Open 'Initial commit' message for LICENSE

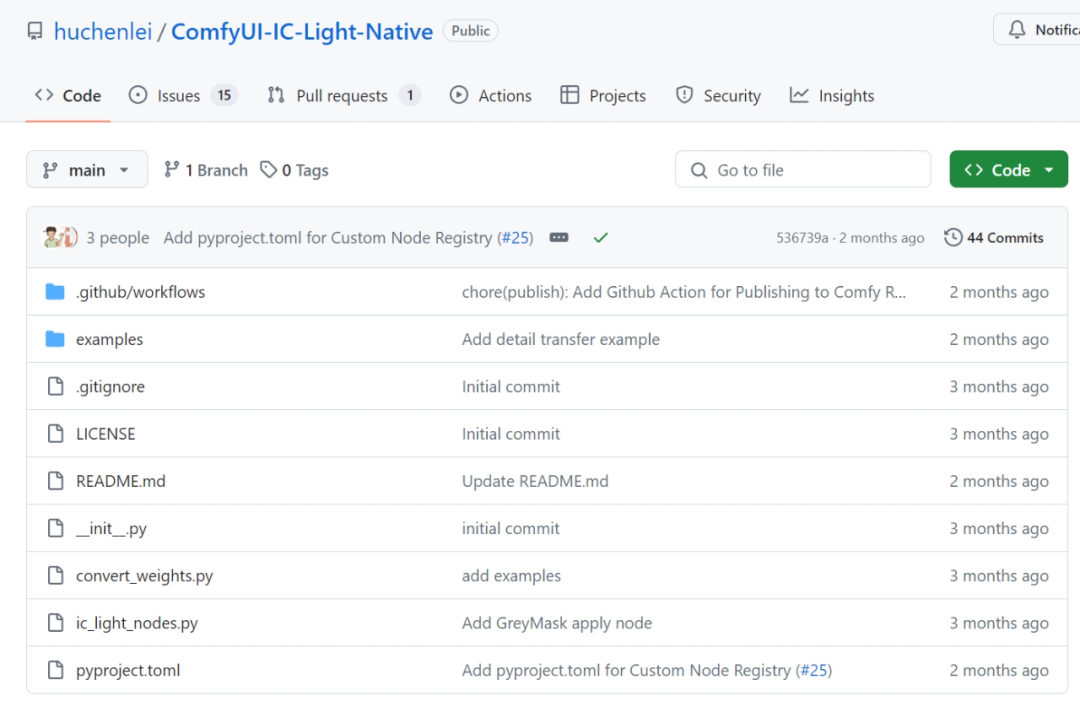click(x=510, y=433)
